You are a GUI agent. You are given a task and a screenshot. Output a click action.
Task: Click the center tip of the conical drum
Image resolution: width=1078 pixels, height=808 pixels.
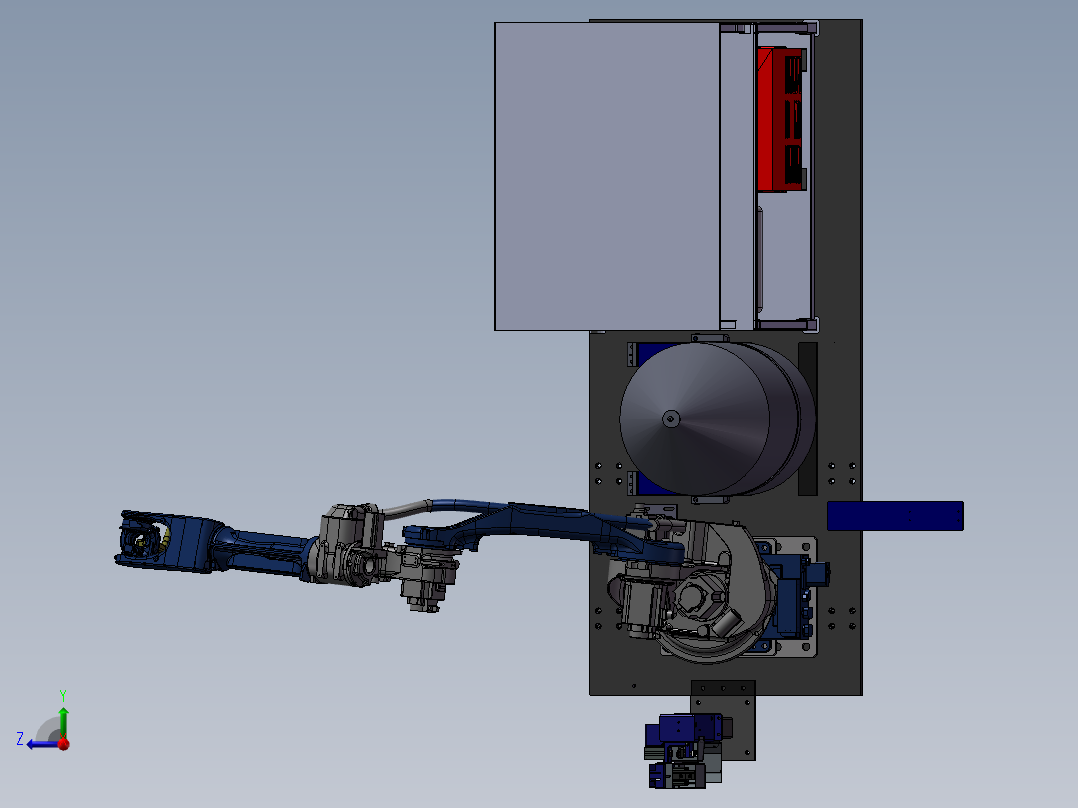[x=670, y=419]
